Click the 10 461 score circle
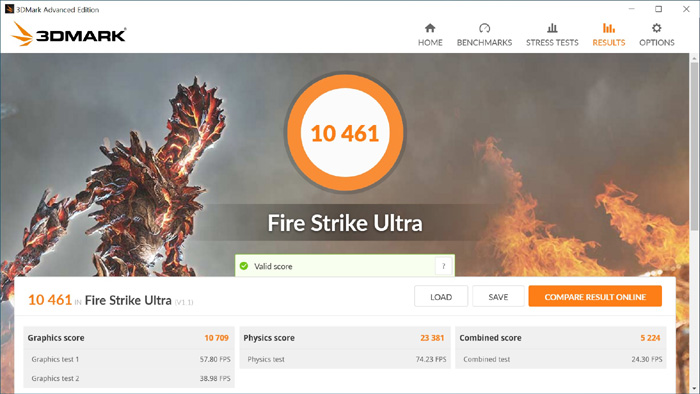This screenshot has height=394, width=700. click(345, 133)
